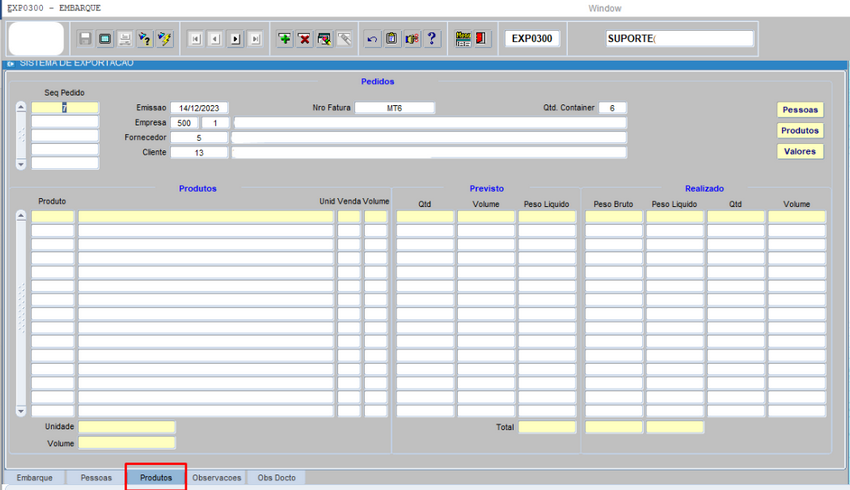The width and height of the screenshot is (850, 490).
Task: Click the green plus insert record icon
Action: click(284, 39)
